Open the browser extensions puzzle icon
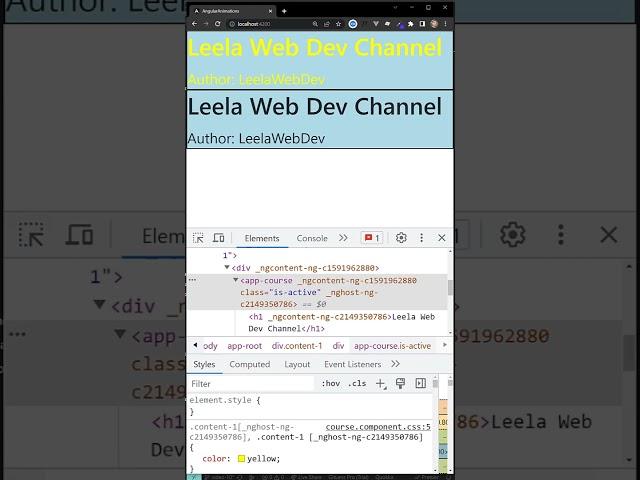640x480 pixels. (x=409, y=23)
